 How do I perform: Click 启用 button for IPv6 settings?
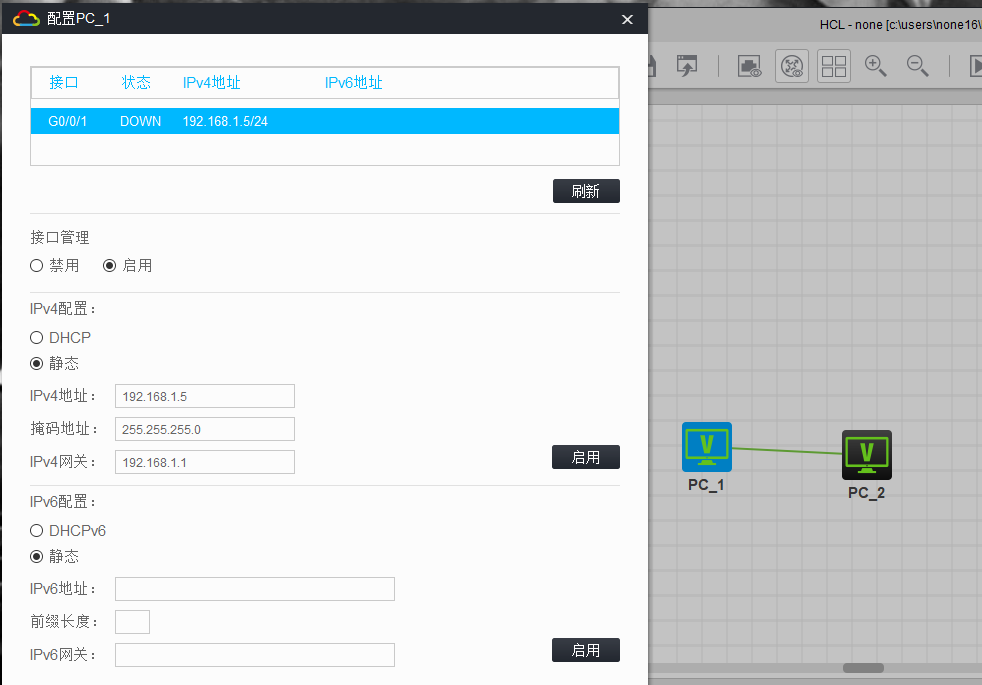(586, 650)
